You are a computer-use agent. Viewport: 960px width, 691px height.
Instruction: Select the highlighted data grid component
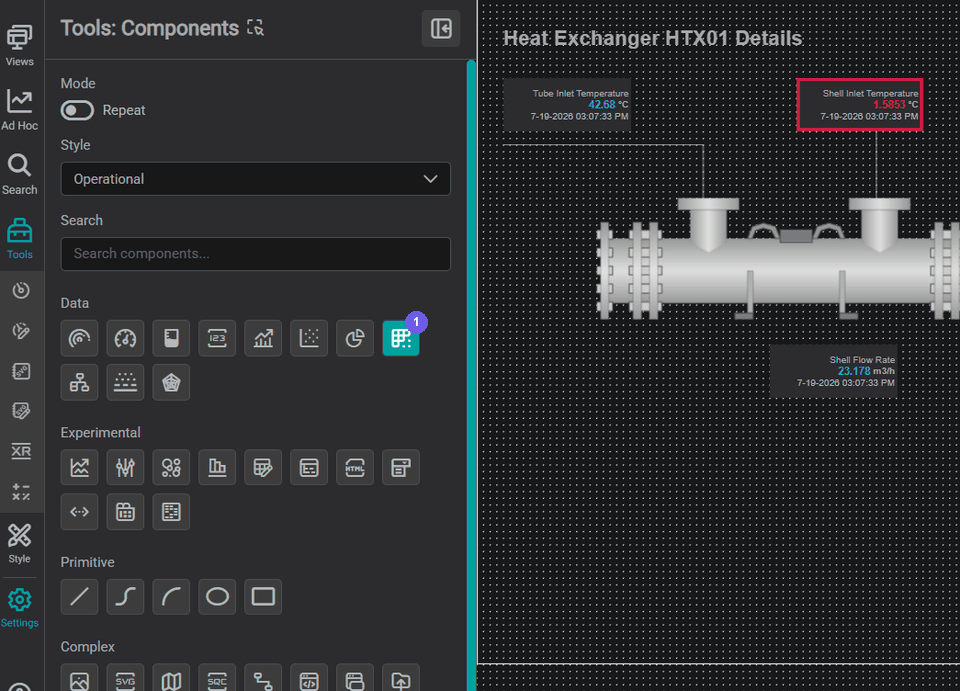(401, 338)
